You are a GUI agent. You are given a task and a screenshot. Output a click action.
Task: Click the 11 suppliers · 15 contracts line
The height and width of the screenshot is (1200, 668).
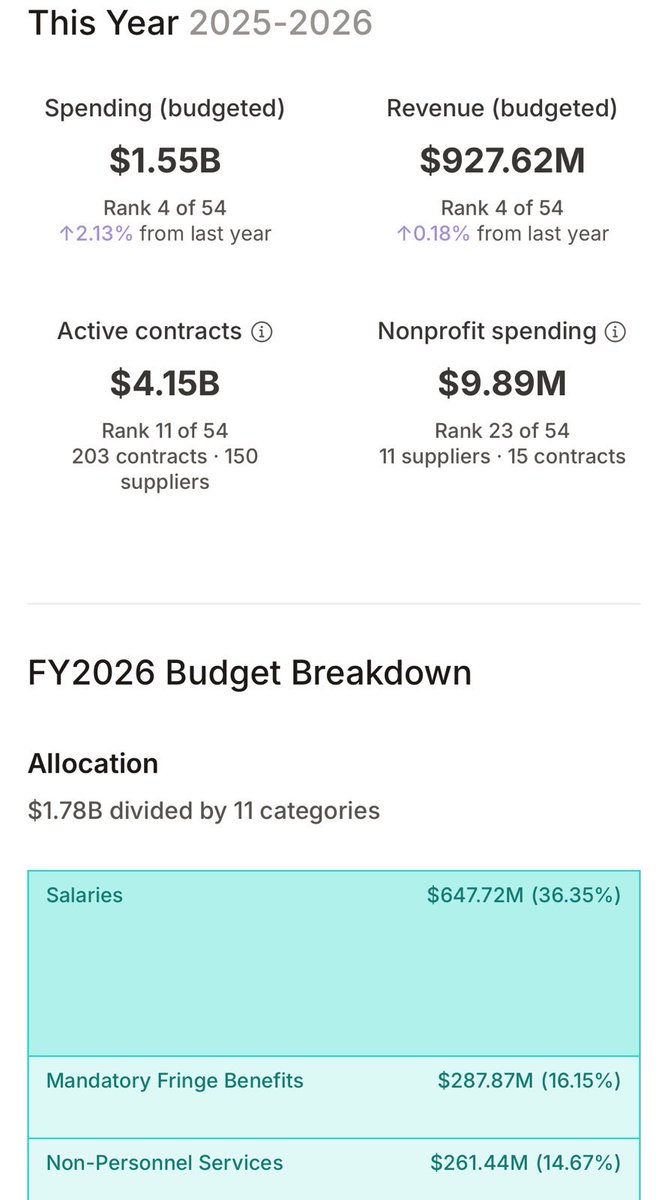[x=502, y=457]
